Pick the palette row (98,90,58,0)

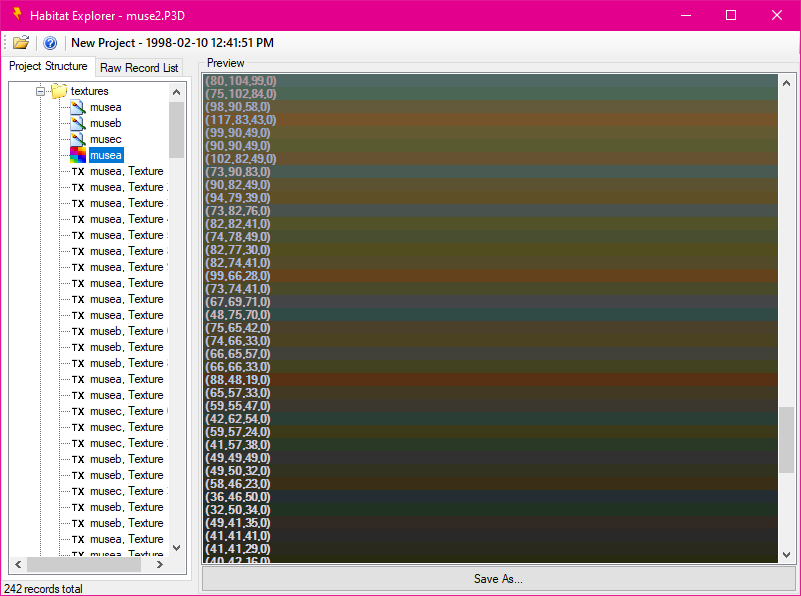pyautogui.click(x=490, y=107)
